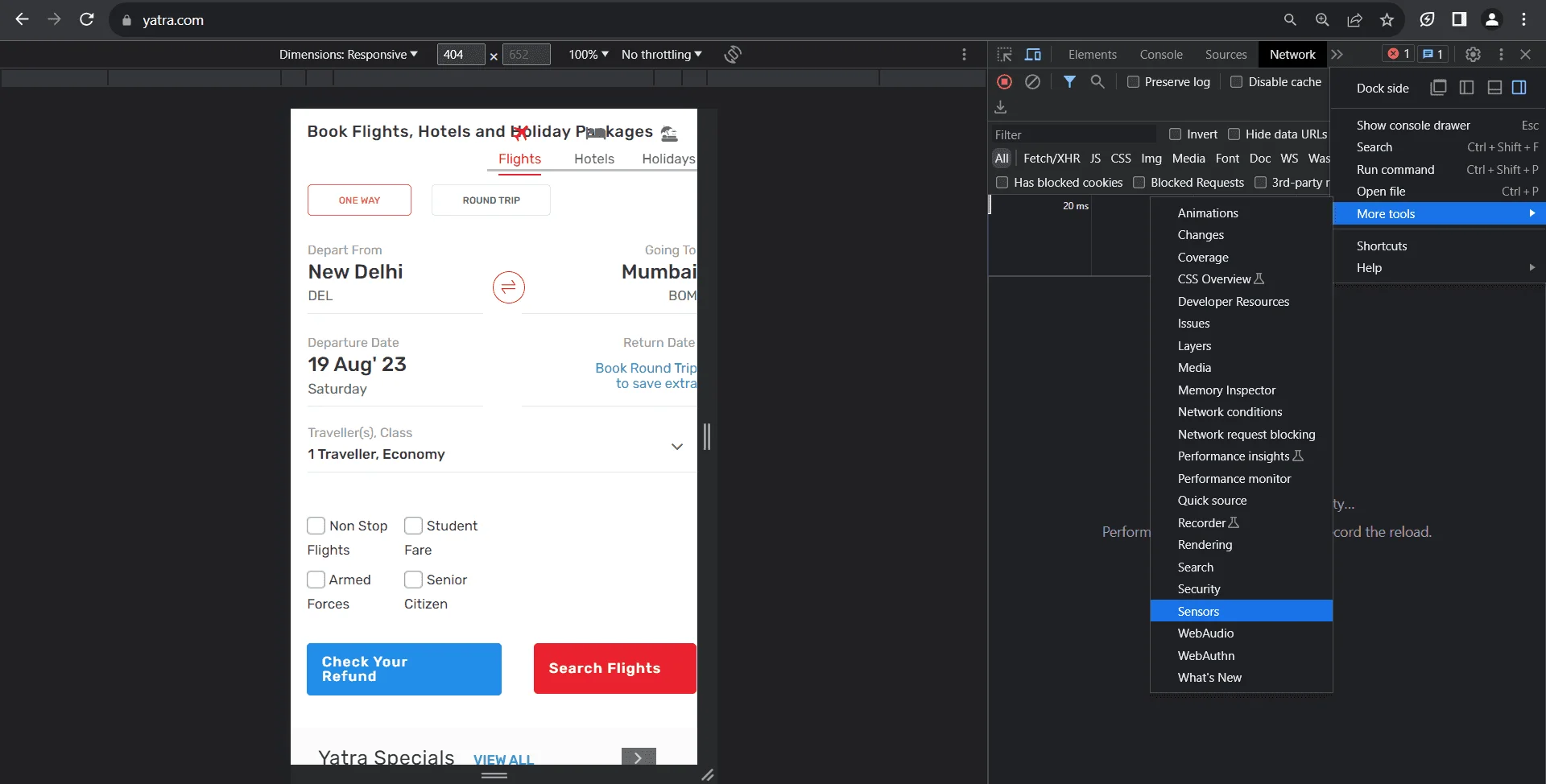The image size is (1546, 784).
Task: Click the zoom magnifier icon in address bar
Action: pyautogui.click(x=1322, y=20)
